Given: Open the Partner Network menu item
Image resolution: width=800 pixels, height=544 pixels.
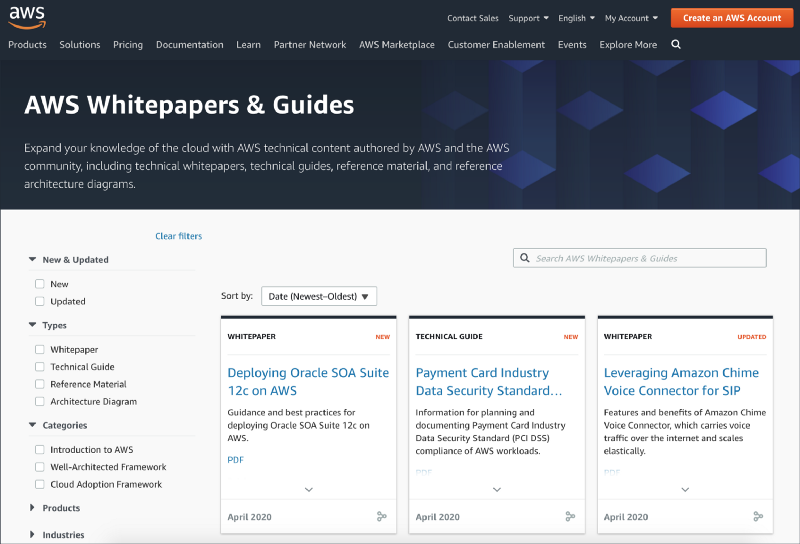Looking at the screenshot, I should 310,44.
